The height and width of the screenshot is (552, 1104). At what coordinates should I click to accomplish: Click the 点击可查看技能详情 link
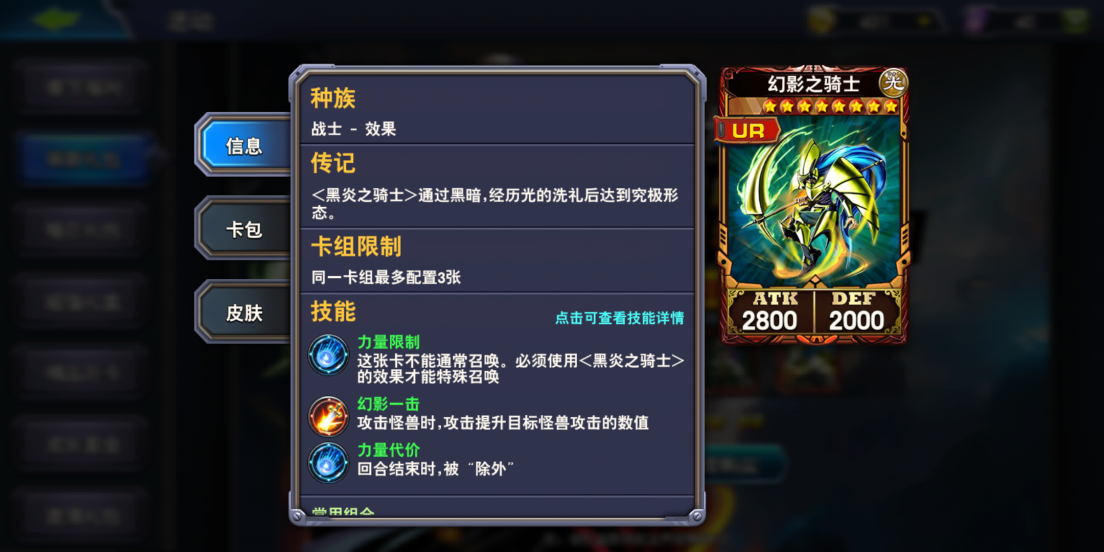[620, 318]
